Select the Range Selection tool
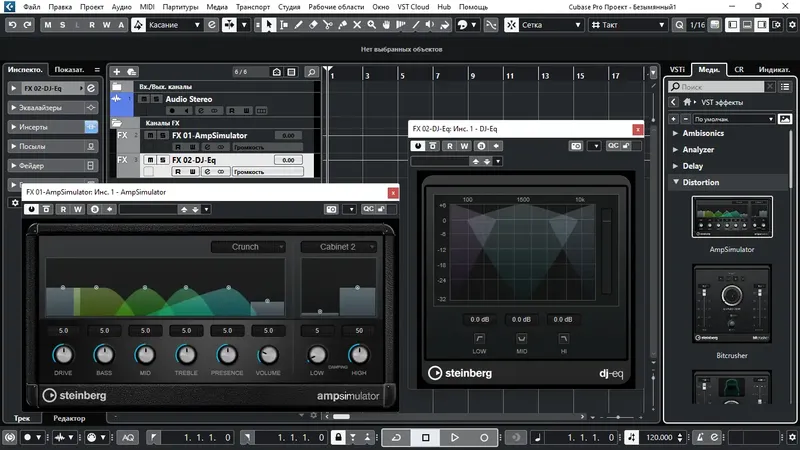 tap(284, 24)
